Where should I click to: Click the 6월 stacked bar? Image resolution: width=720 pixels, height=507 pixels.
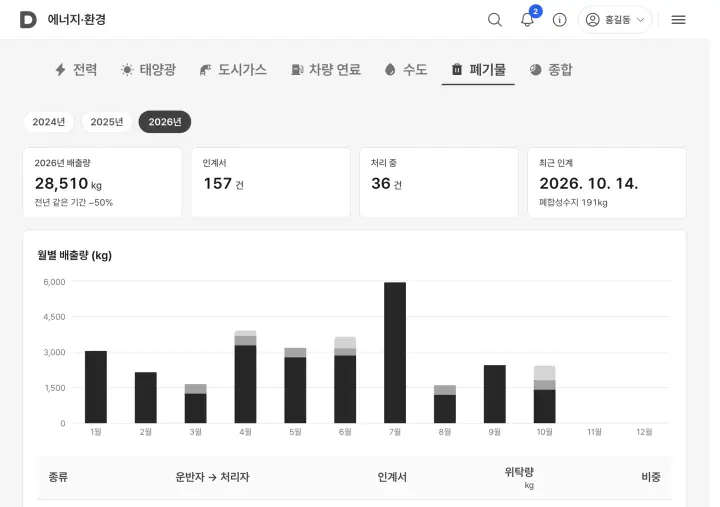point(345,380)
